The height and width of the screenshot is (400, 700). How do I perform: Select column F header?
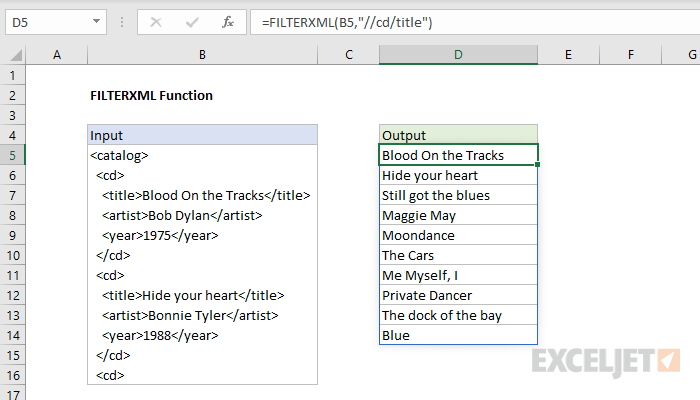[x=630, y=55]
